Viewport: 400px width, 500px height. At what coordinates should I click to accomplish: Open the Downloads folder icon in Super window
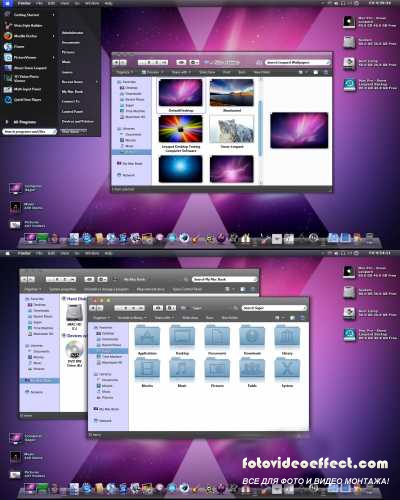(x=252, y=337)
